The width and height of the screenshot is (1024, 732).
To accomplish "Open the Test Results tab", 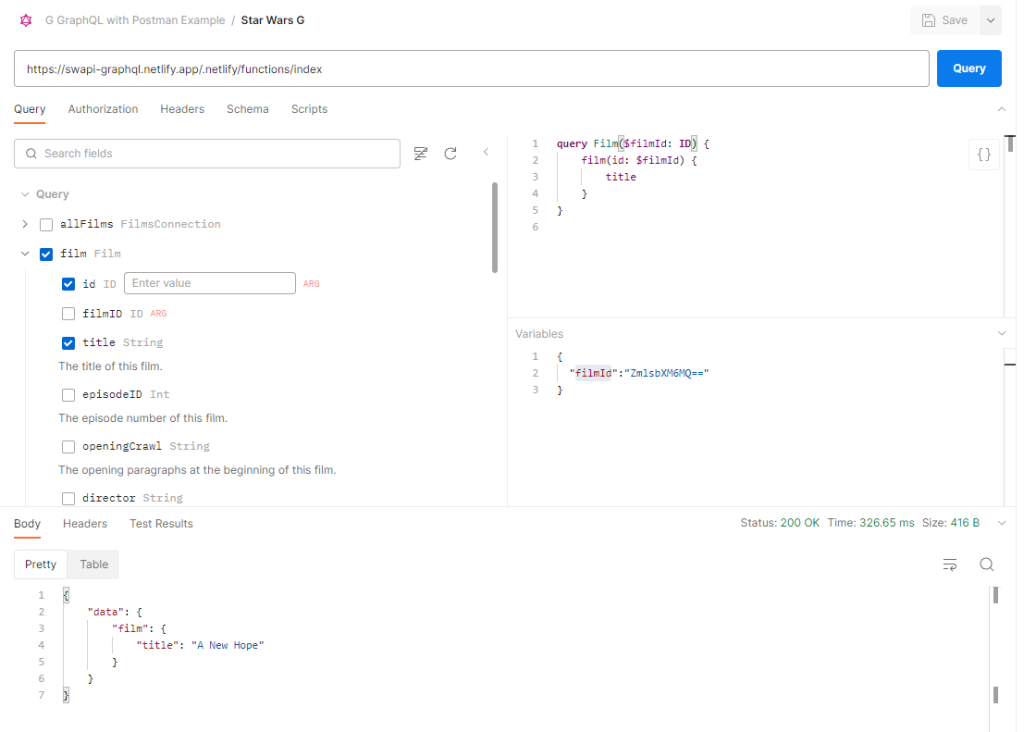I will tap(161, 524).
